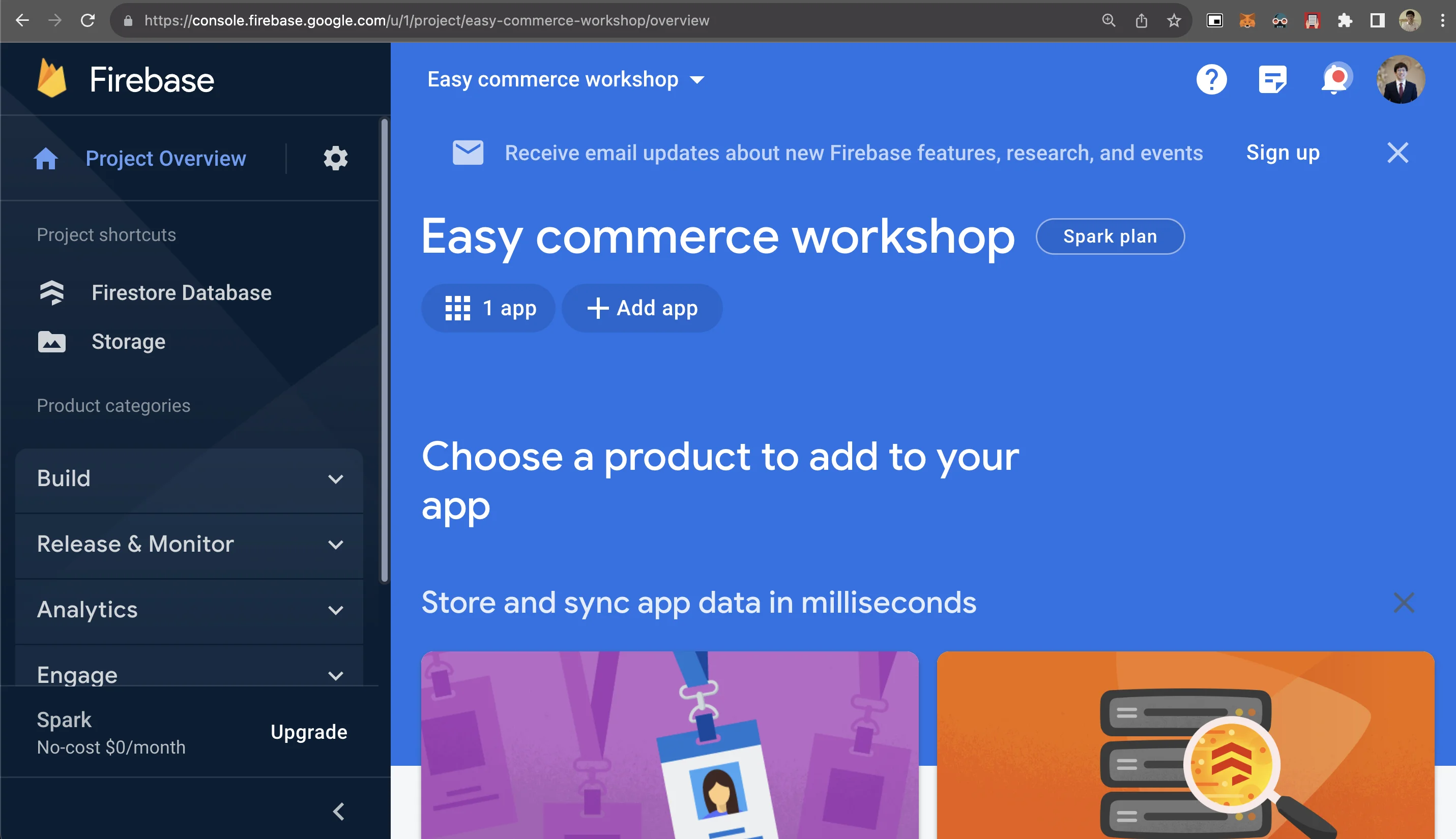Open the Firebase docs notes icon
Viewport: 1456px width, 839px height.
point(1272,79)
